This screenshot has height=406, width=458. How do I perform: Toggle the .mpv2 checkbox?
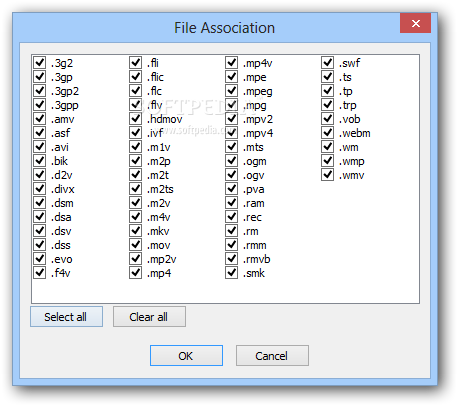coord(232,119)
